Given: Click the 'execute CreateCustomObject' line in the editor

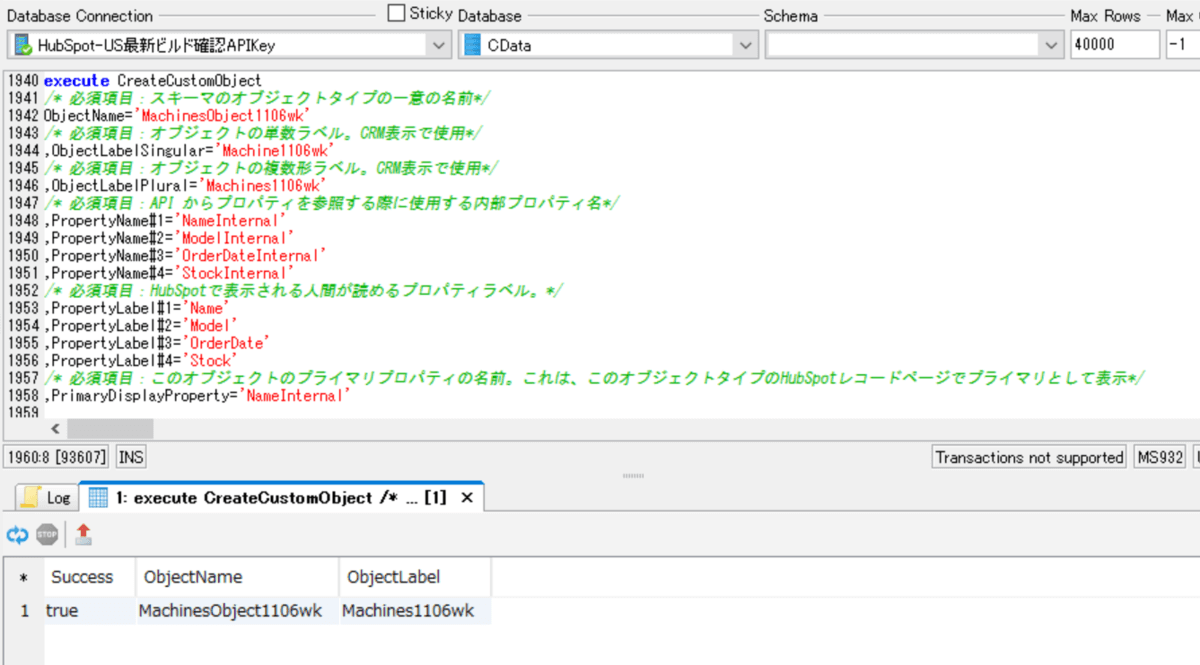Looking at the screenshot, I should point(152,80).
